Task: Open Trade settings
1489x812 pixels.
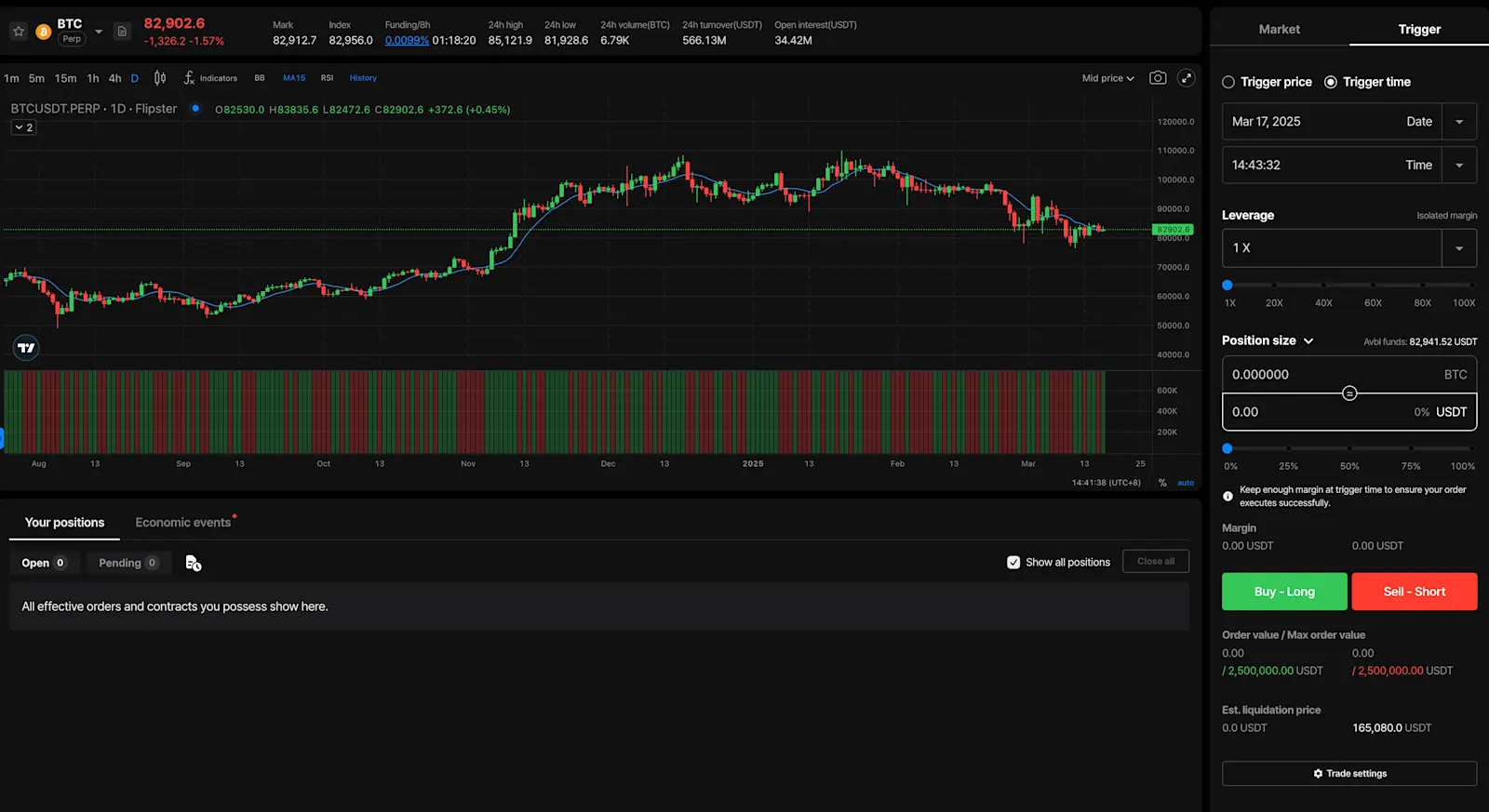Action: (x=1349, y=774)
